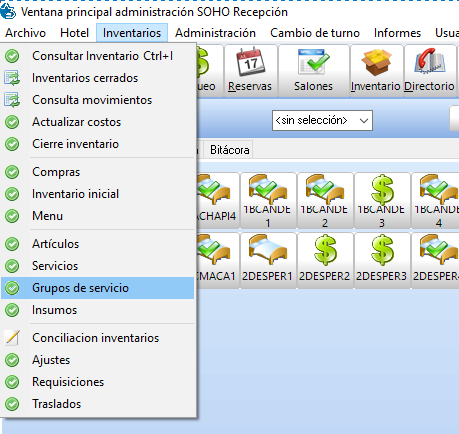
Task: Click Insumos menu text
Action: (54, 310)
